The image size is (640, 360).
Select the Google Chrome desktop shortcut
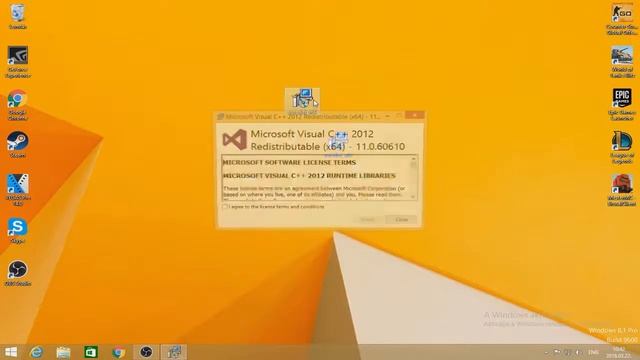[x=17, y=105]
